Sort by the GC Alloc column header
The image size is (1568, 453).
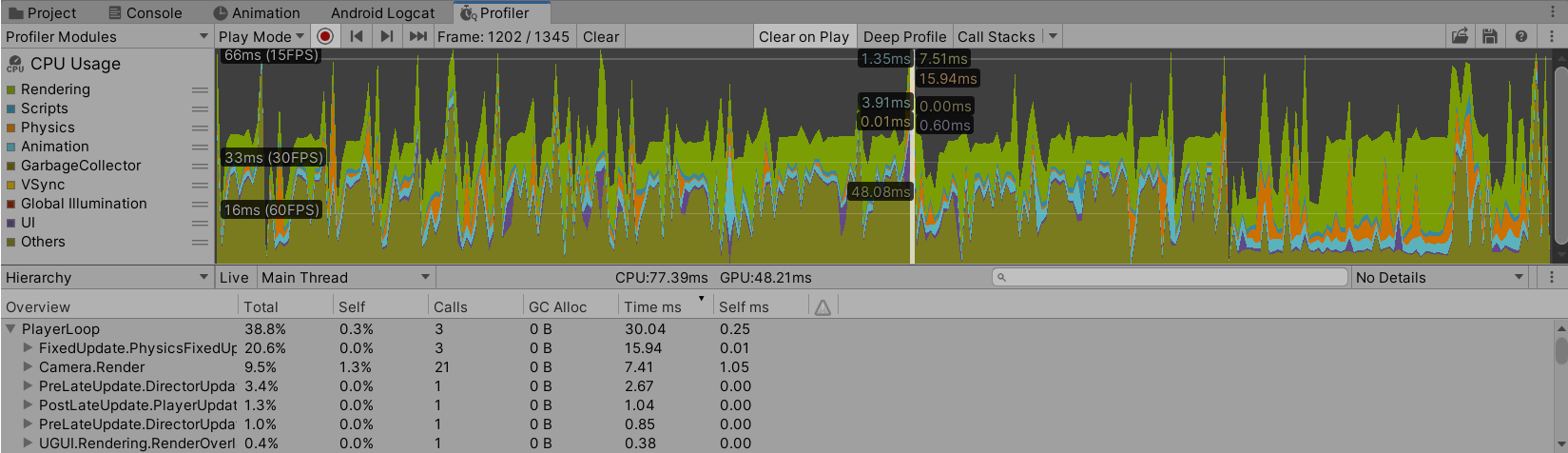pos(571,306)
